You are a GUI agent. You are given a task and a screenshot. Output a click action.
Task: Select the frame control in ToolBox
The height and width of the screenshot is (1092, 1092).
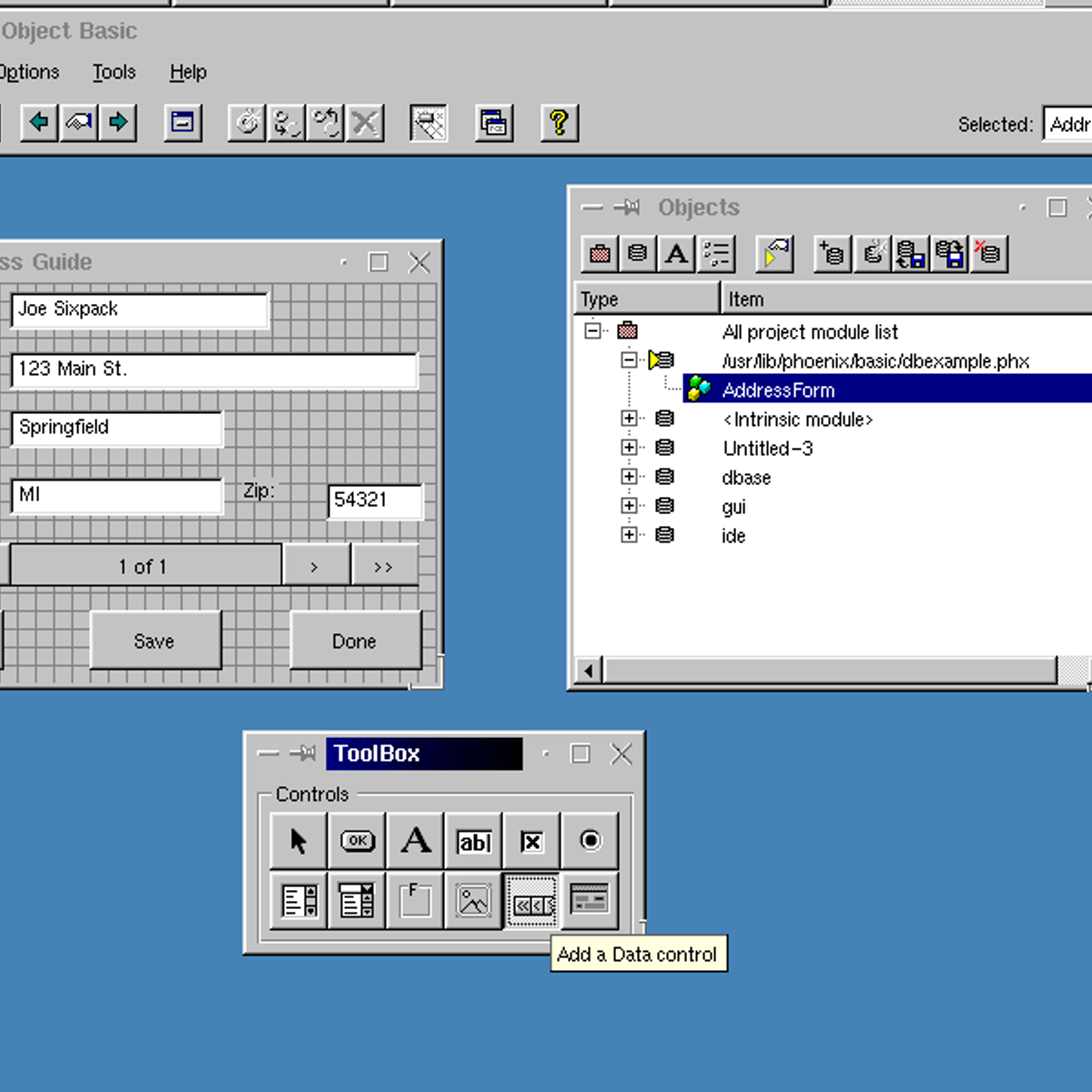[x=415, y=901]
